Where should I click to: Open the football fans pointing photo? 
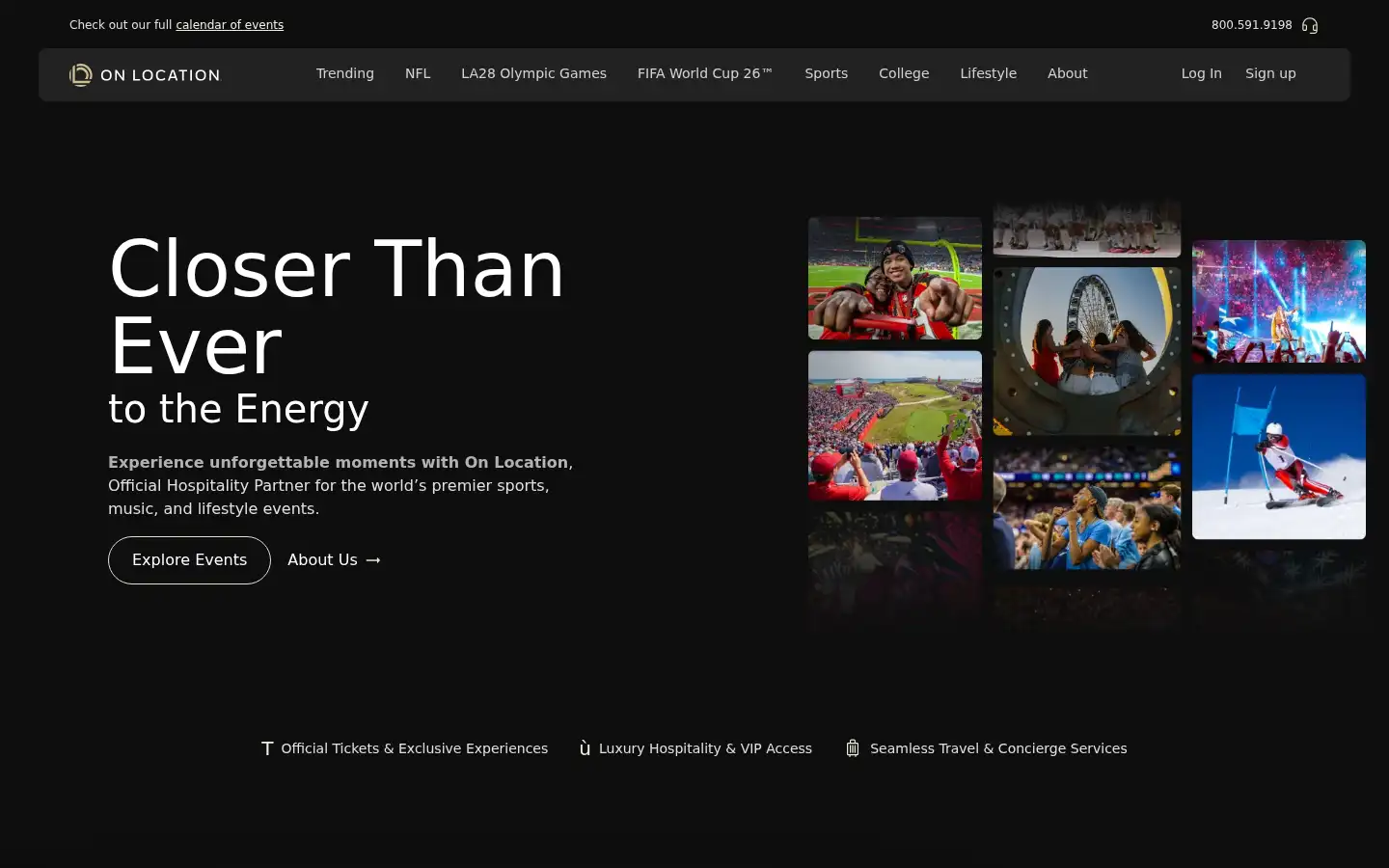pyautogui.click(x=895, y=278)
